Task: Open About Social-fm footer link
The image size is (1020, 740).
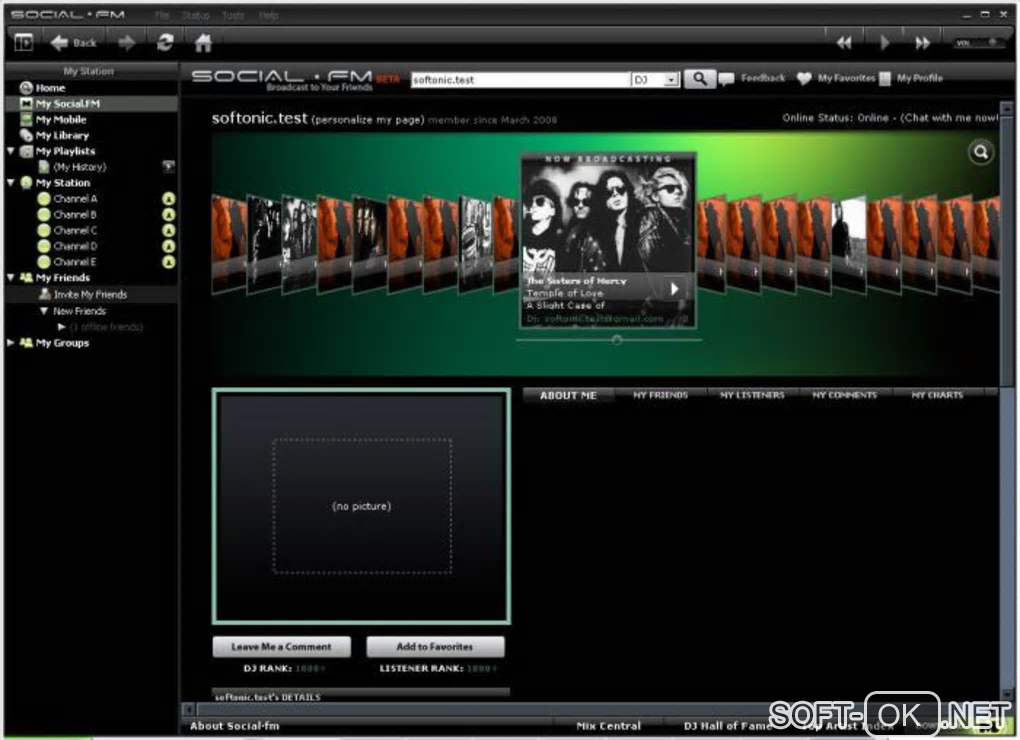Action: pos(234,726)
